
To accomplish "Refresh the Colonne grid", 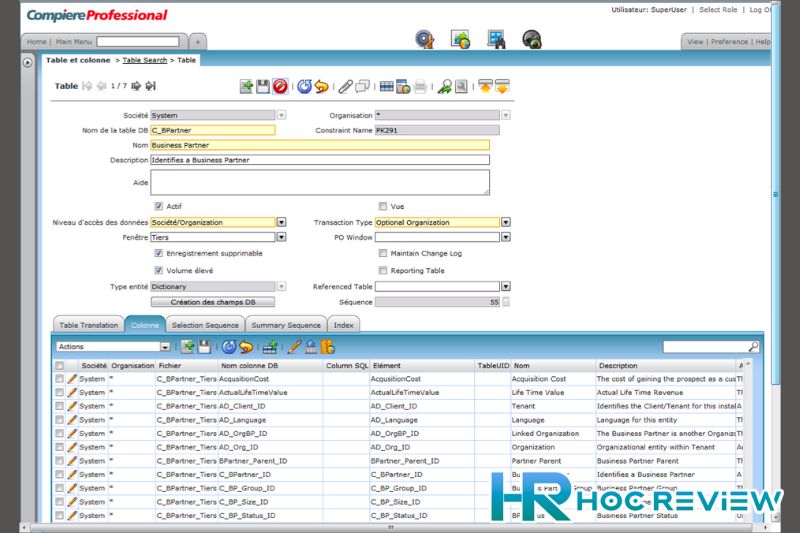I will pyautogui.click(x=229, y=347).
